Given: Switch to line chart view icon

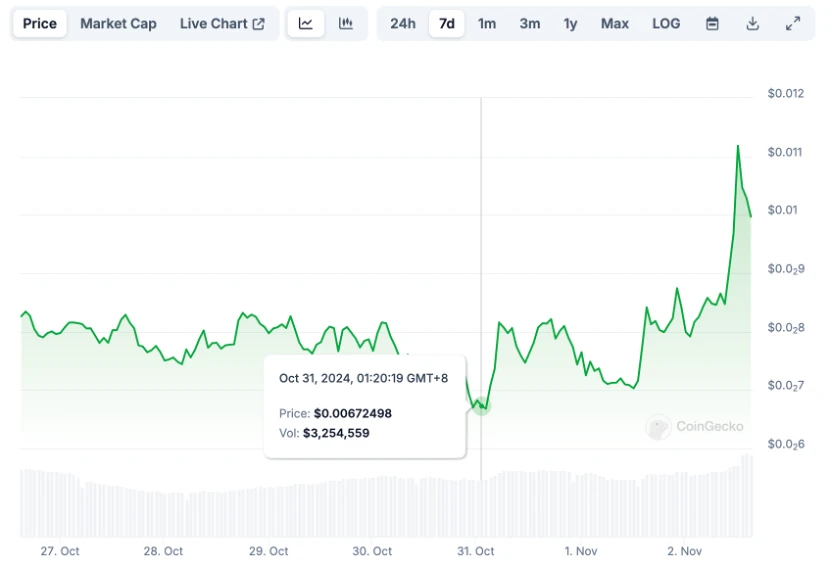Looking at the screenshot, I should click(305, 24).
